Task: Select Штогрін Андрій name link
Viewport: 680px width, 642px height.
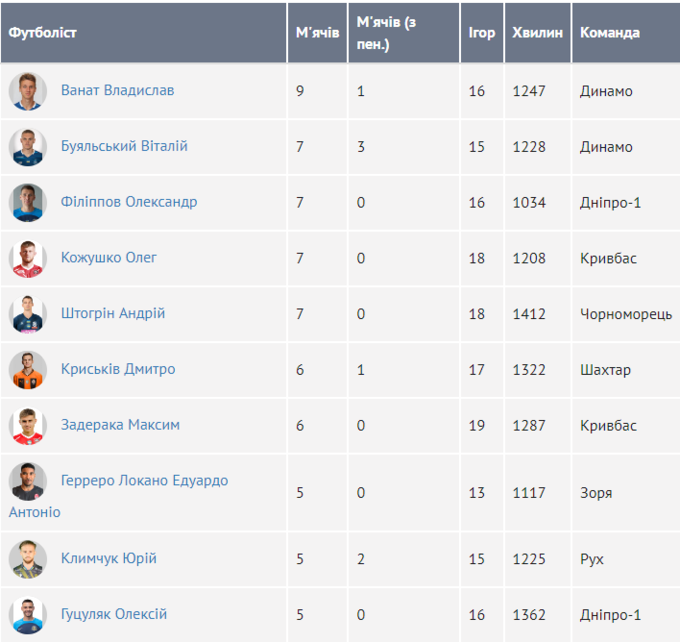Action: tap(113, 314)
